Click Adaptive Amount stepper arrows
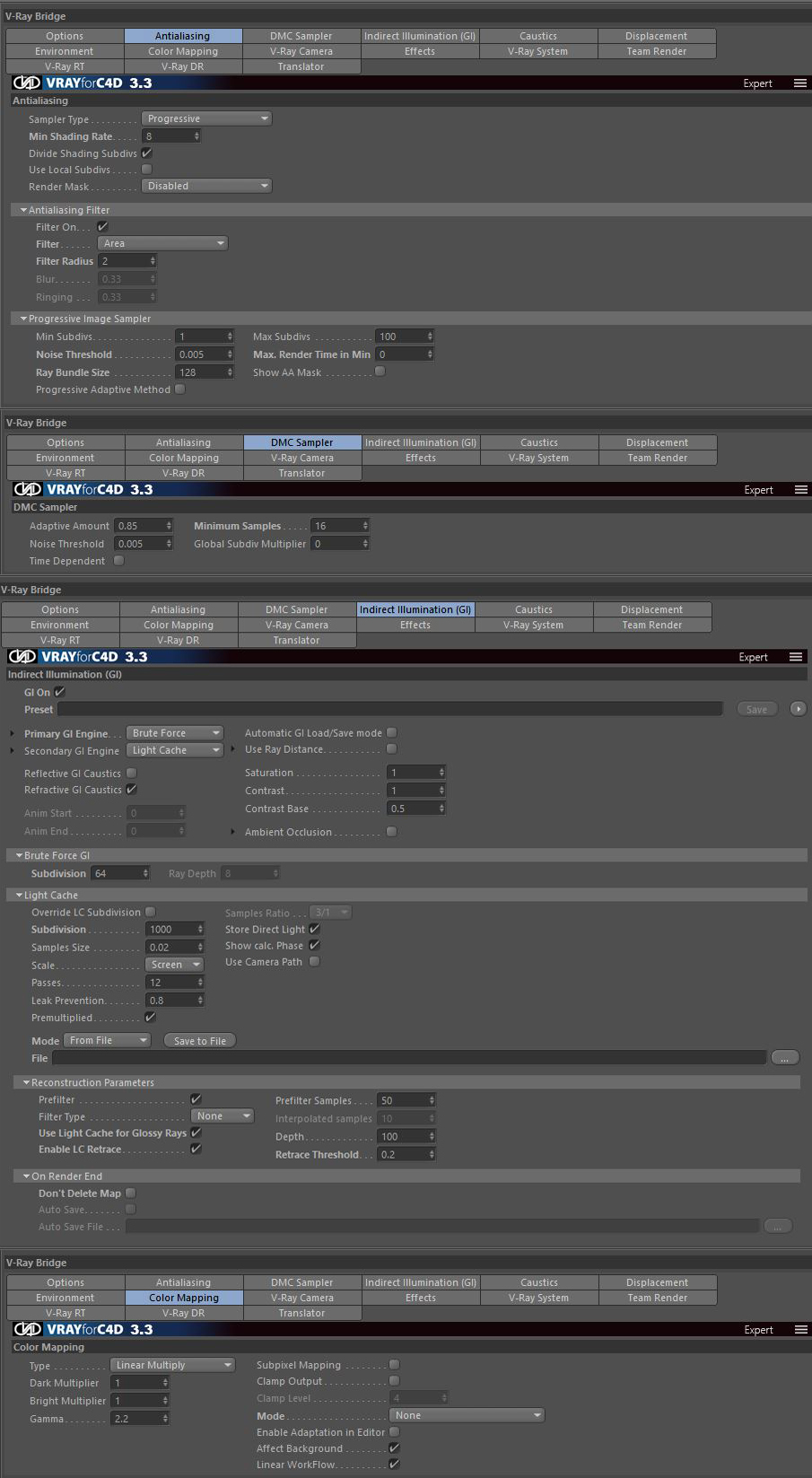This screenshot has width=812, height=1478. 169,526
